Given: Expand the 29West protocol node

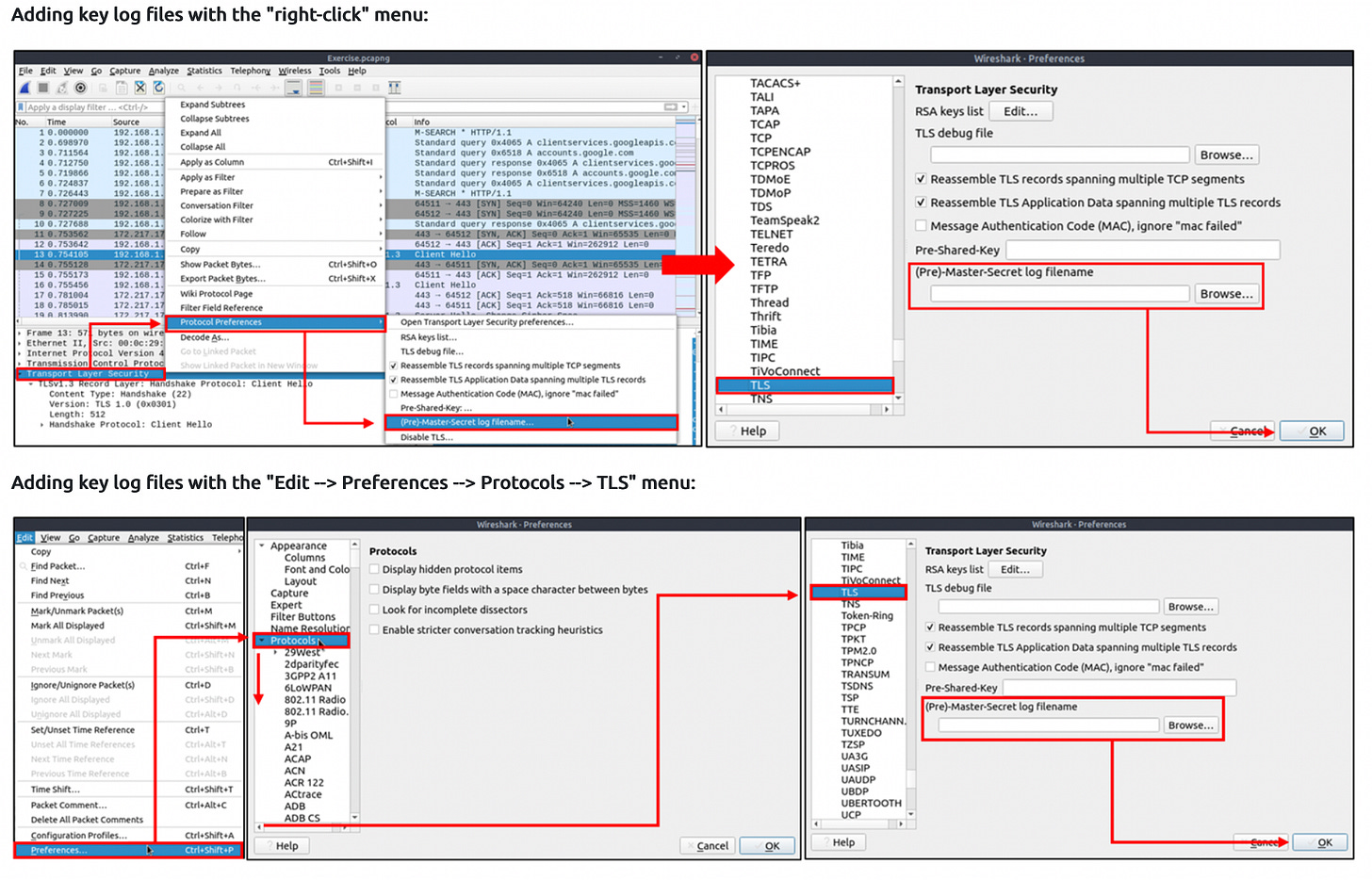Looking at the screenshot, I should pyautogui.click(x=275, y=652).
